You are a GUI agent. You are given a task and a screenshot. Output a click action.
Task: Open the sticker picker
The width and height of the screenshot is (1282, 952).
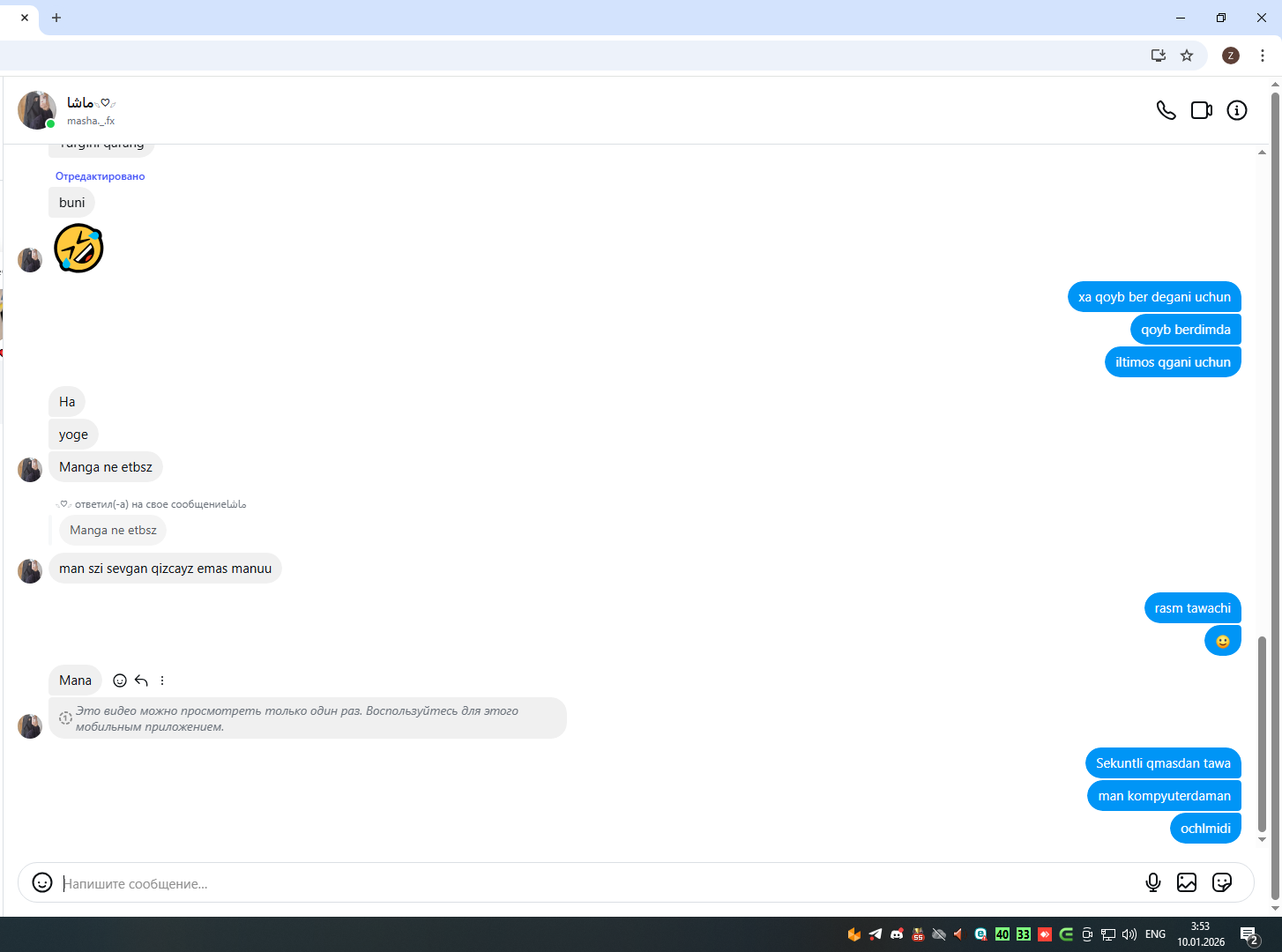(1222, 882)
